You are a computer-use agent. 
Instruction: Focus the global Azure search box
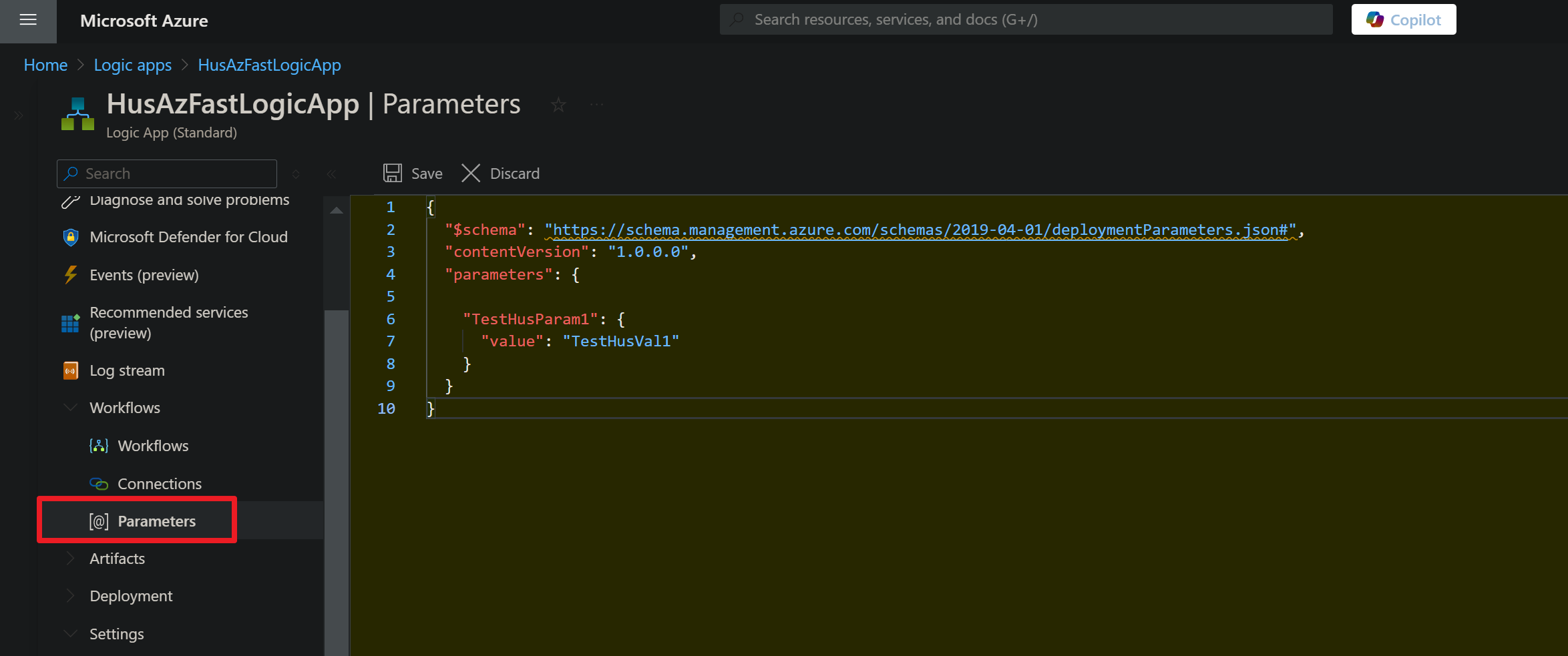click(x=1026, y=19)
